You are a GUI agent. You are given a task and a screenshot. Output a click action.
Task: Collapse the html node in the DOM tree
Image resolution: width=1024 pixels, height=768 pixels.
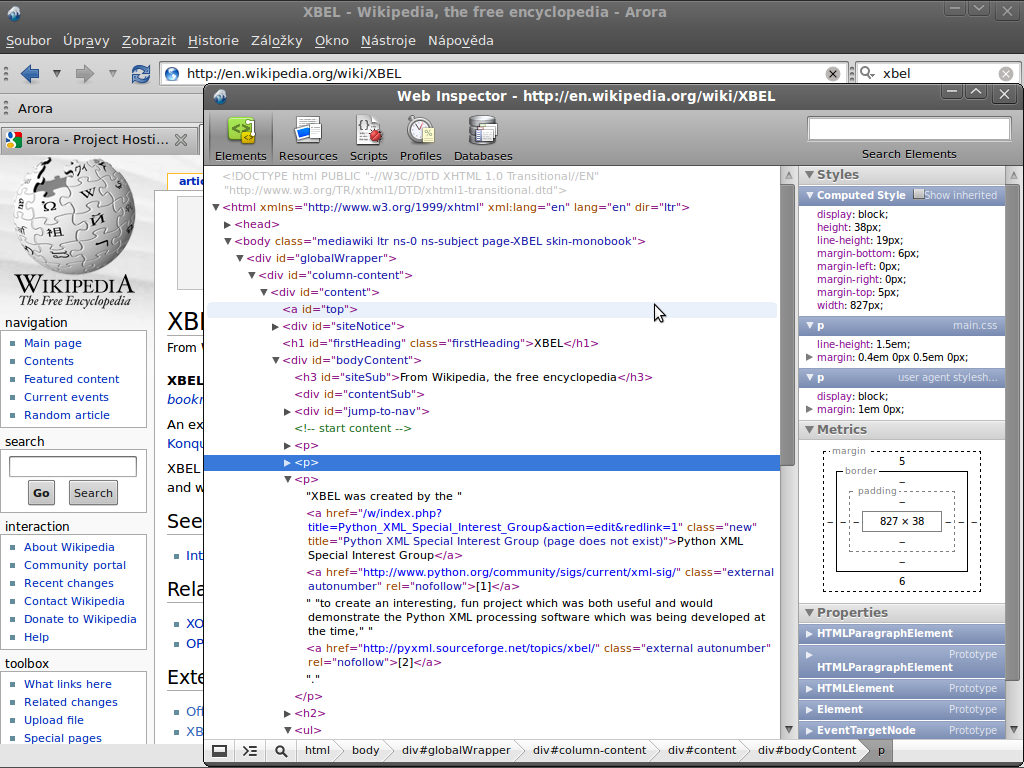tap(216, 208)
